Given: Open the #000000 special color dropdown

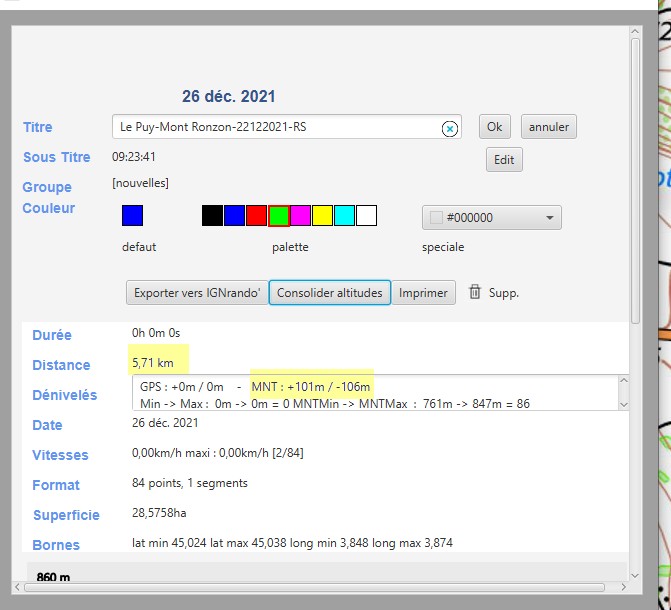Looking at the screenshot, I should (x=491, y=218).
